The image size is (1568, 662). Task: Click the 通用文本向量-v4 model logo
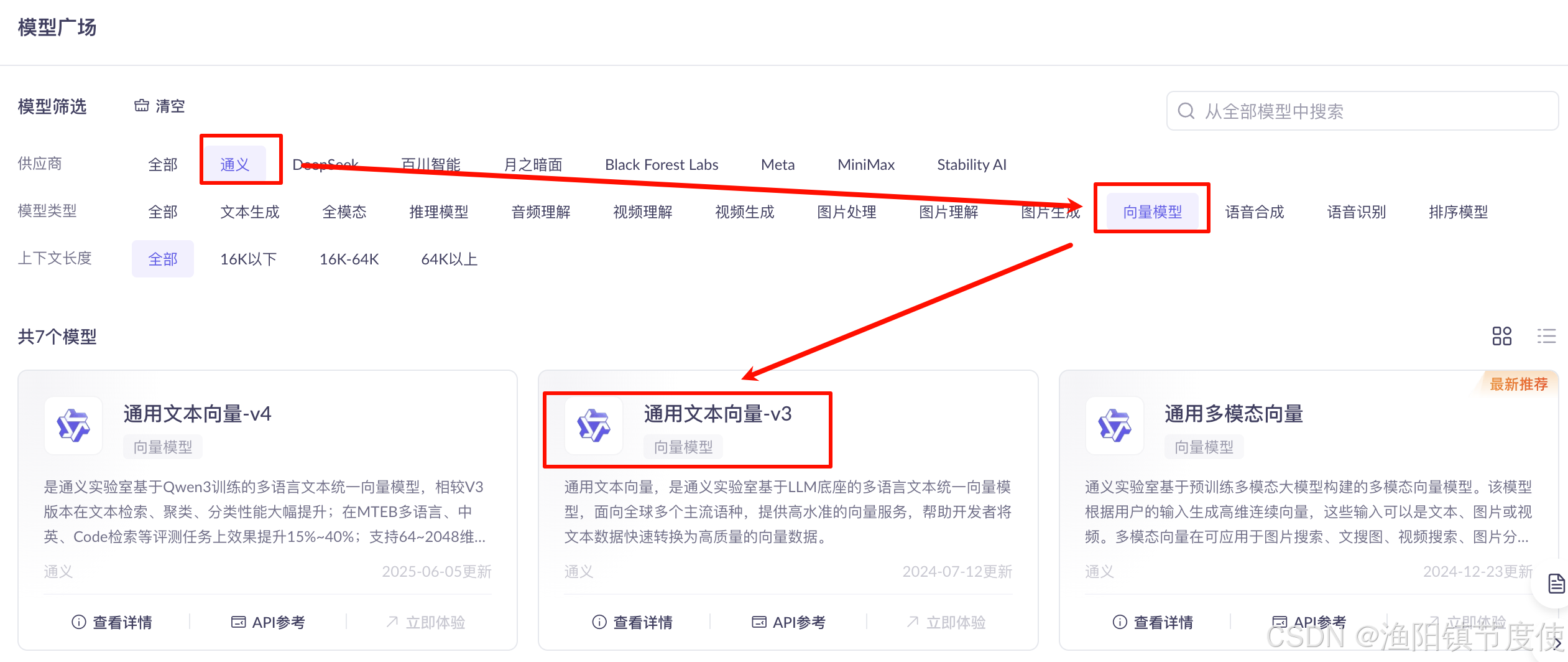73,426
